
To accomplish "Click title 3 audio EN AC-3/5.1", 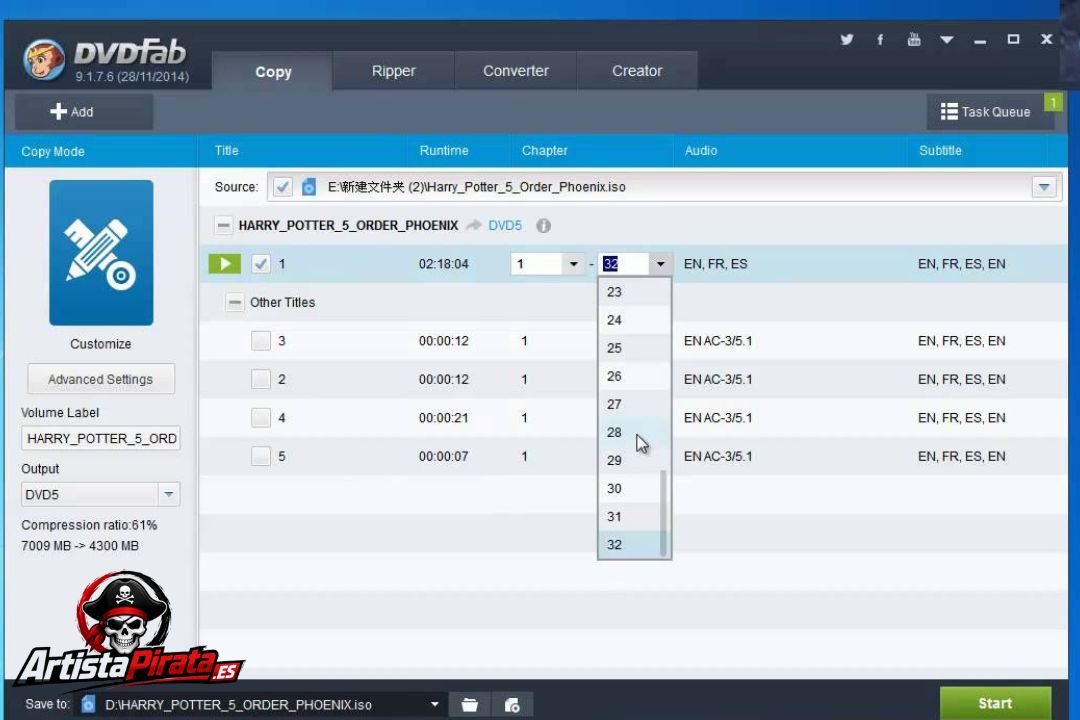I will pos(718,341).
